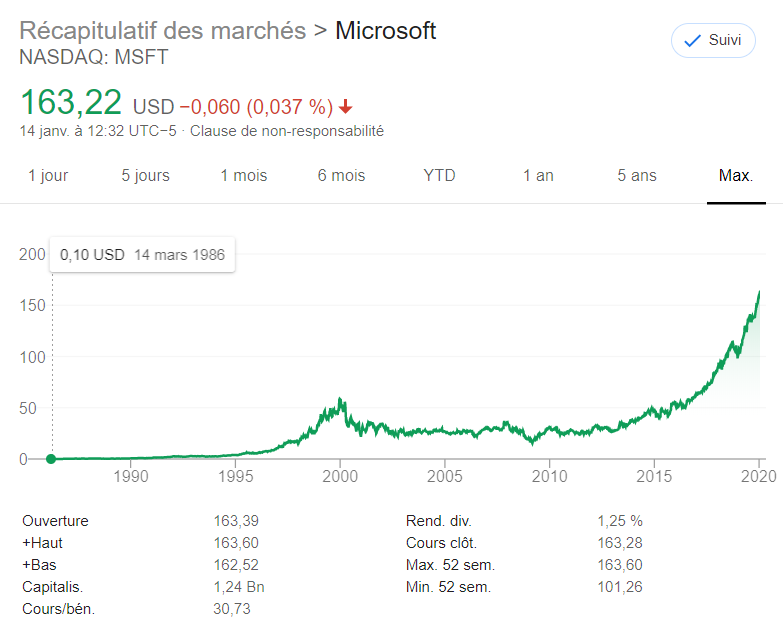Select the Max. range tab
The width and height of the screenshot is (783, 621).
tap(736, 176)
